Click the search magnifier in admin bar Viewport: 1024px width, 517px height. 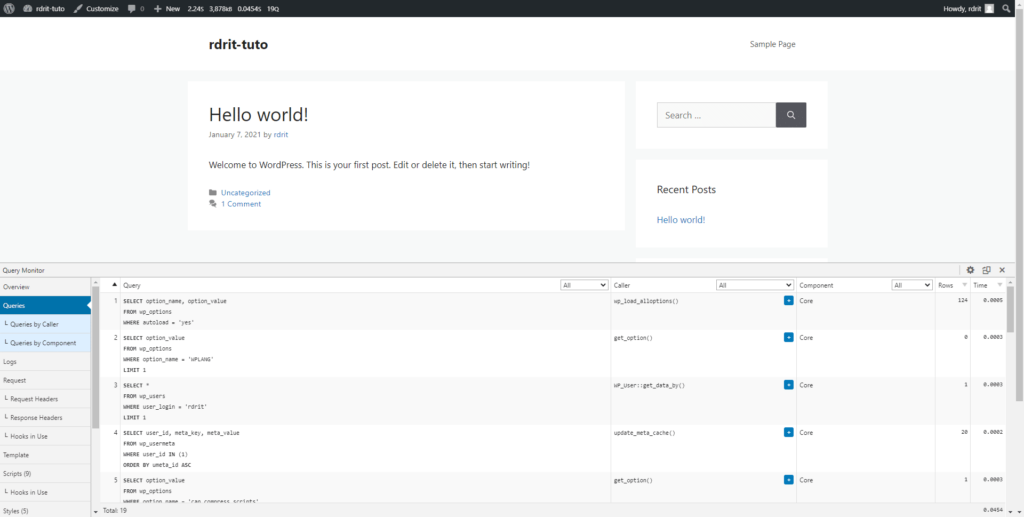pyautogui.click(x=1007, y=8)
